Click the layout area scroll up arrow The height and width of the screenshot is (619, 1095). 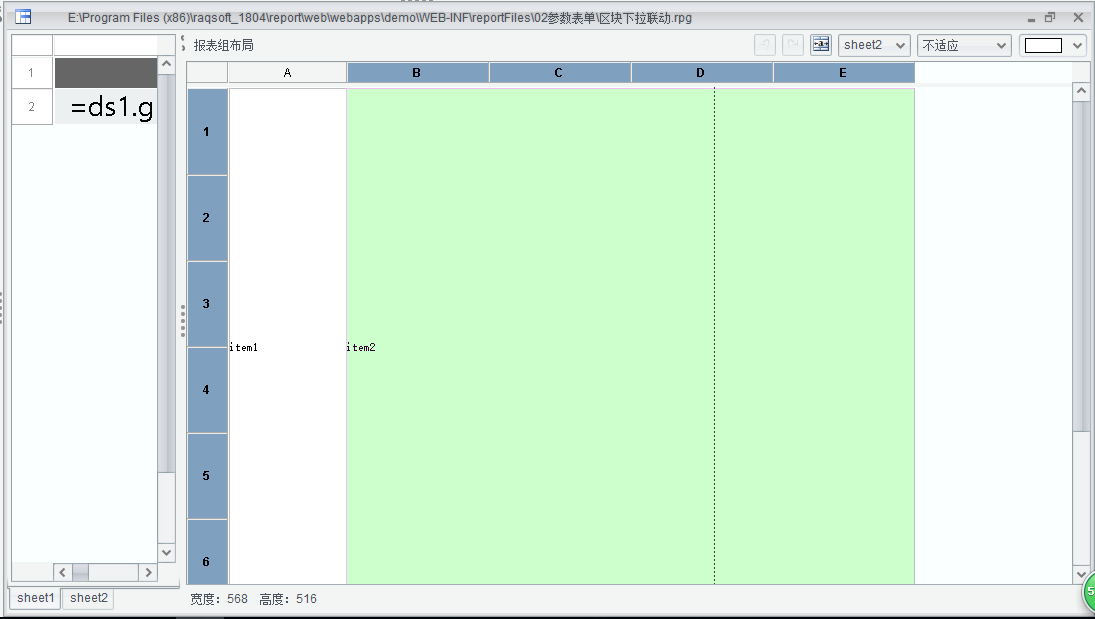[1081, 91]
